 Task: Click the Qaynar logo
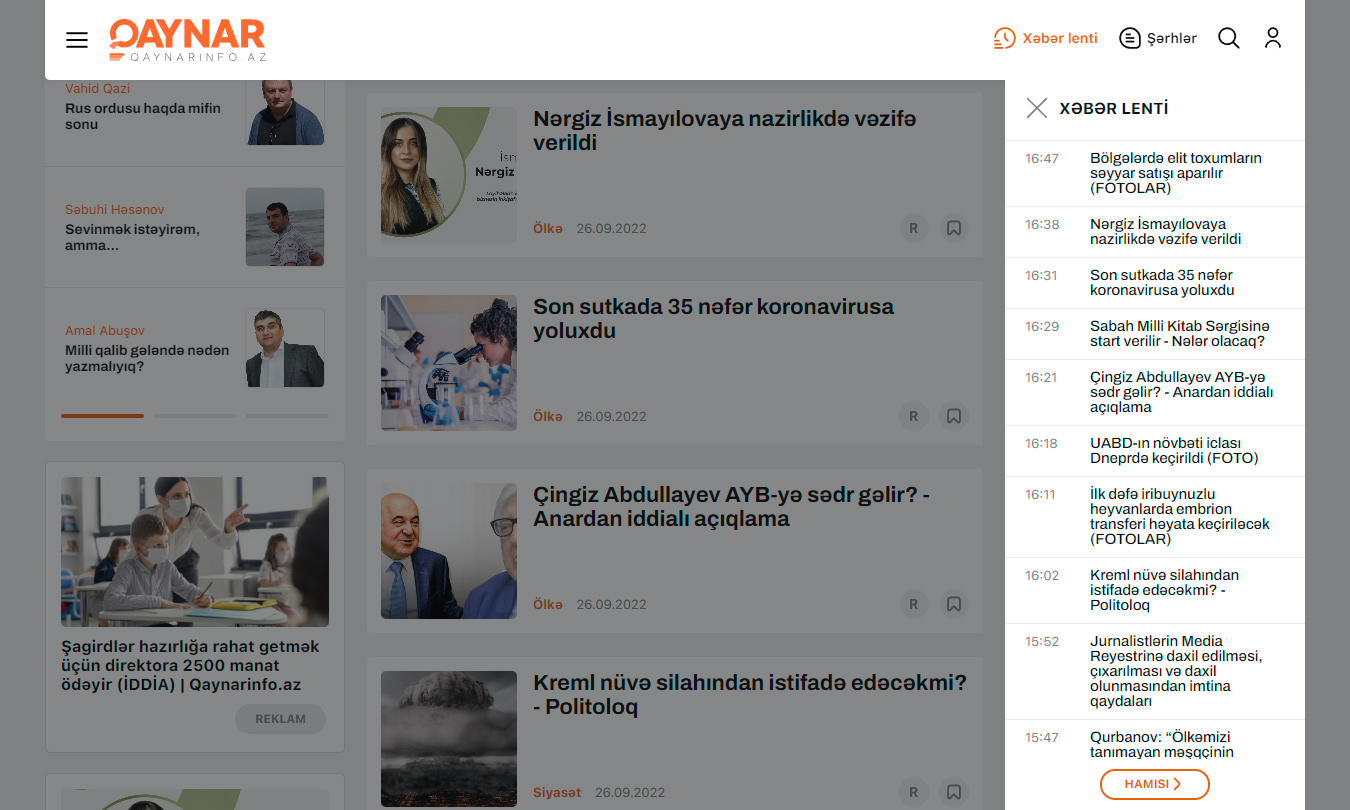(x=187, y=40)
